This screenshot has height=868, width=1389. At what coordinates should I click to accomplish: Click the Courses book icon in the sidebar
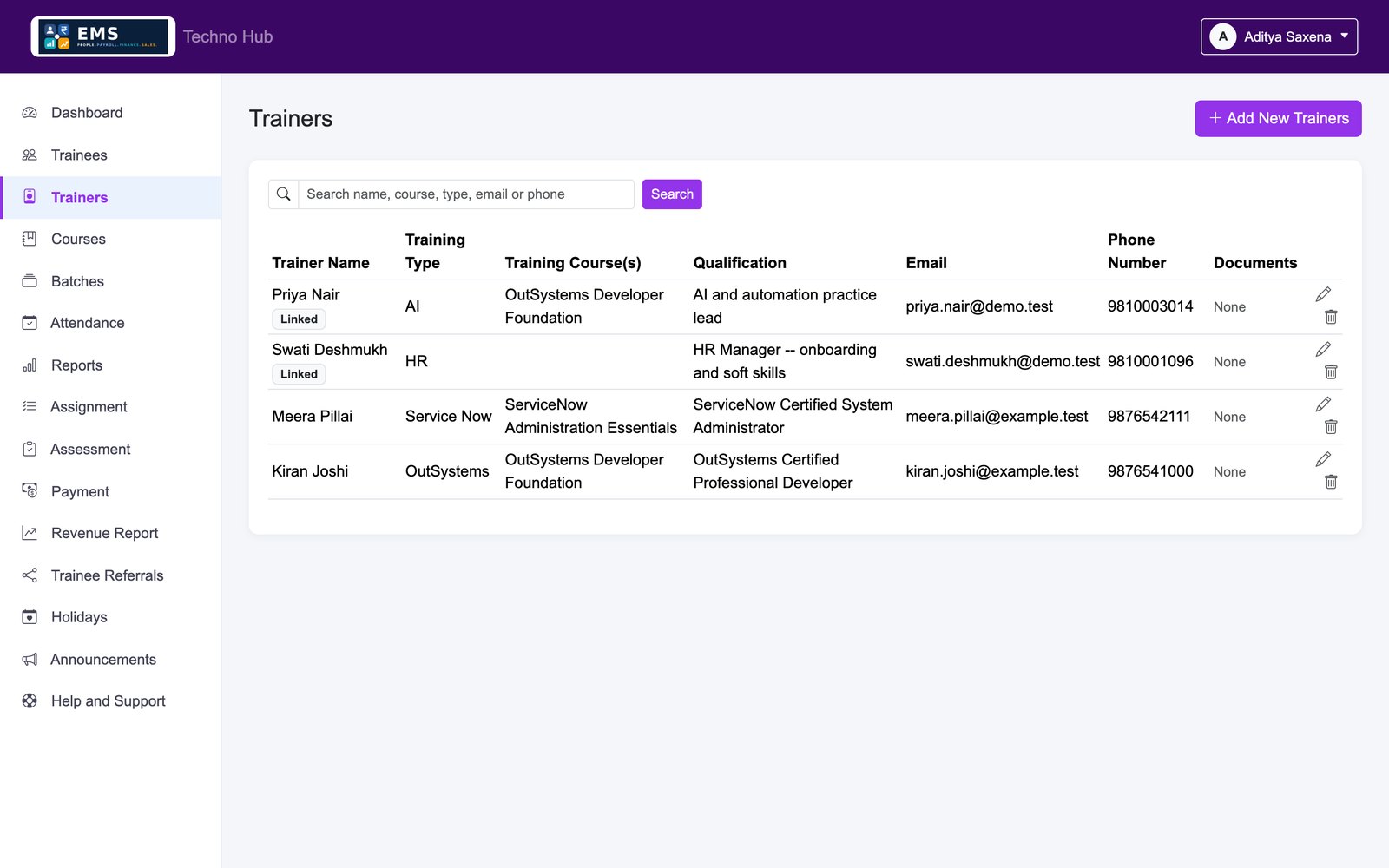click(30, 239)
